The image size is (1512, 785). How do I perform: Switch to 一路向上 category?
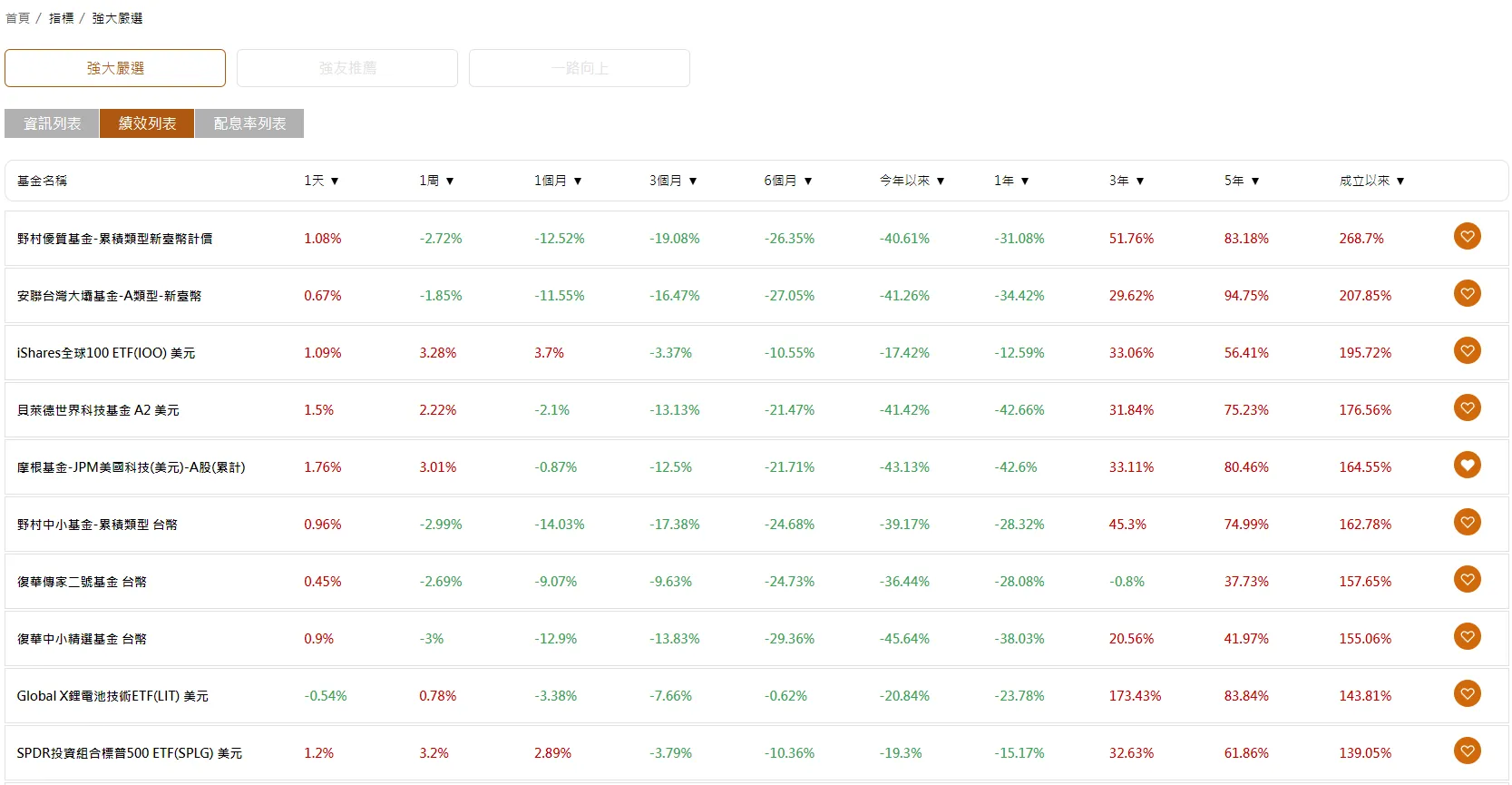[580, 68]
